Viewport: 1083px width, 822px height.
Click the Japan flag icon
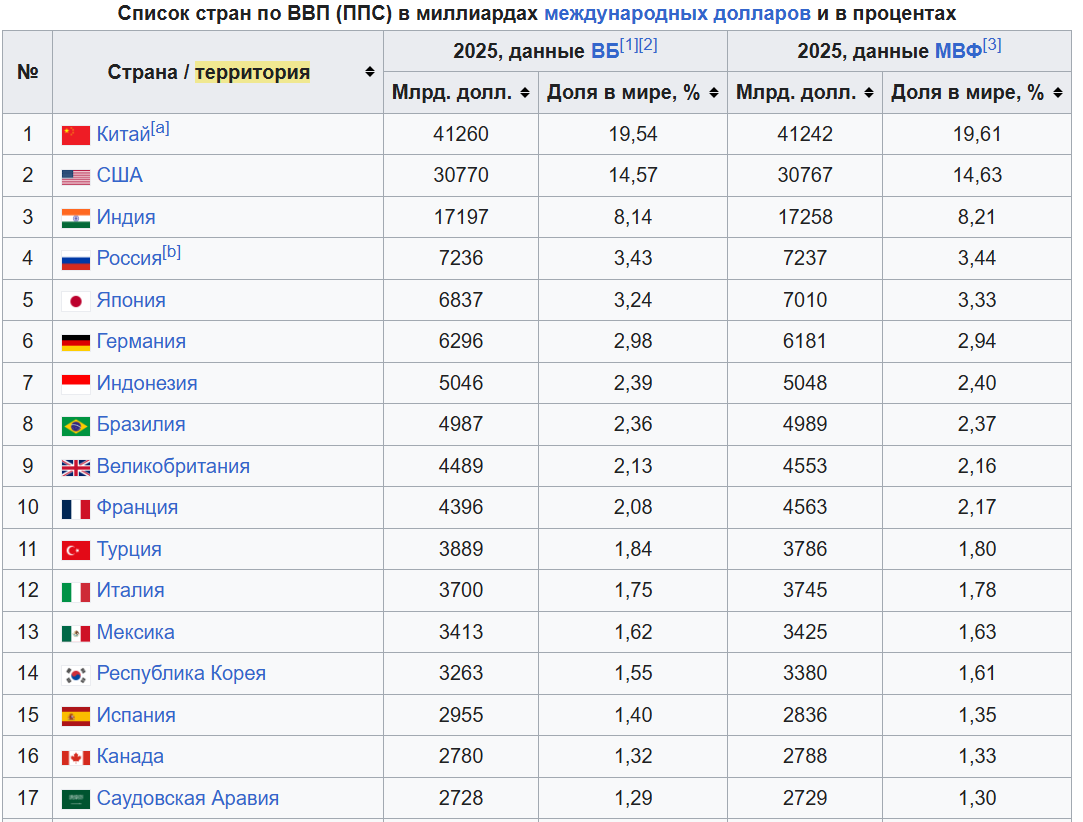pos(76,301)
